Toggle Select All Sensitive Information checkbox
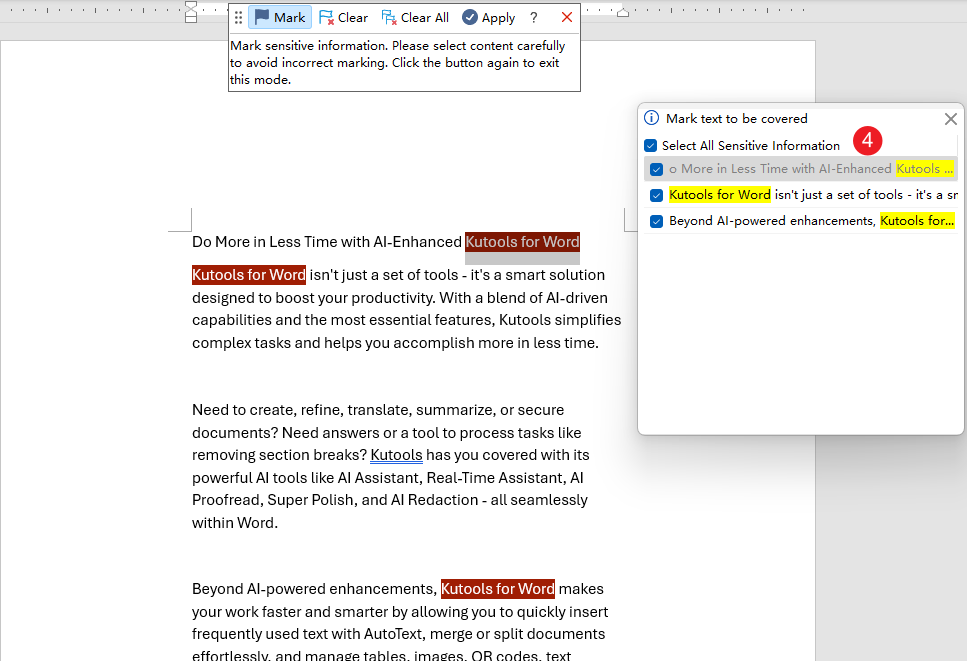The width and height of the screenshot is (967, 661). [651, 146]
